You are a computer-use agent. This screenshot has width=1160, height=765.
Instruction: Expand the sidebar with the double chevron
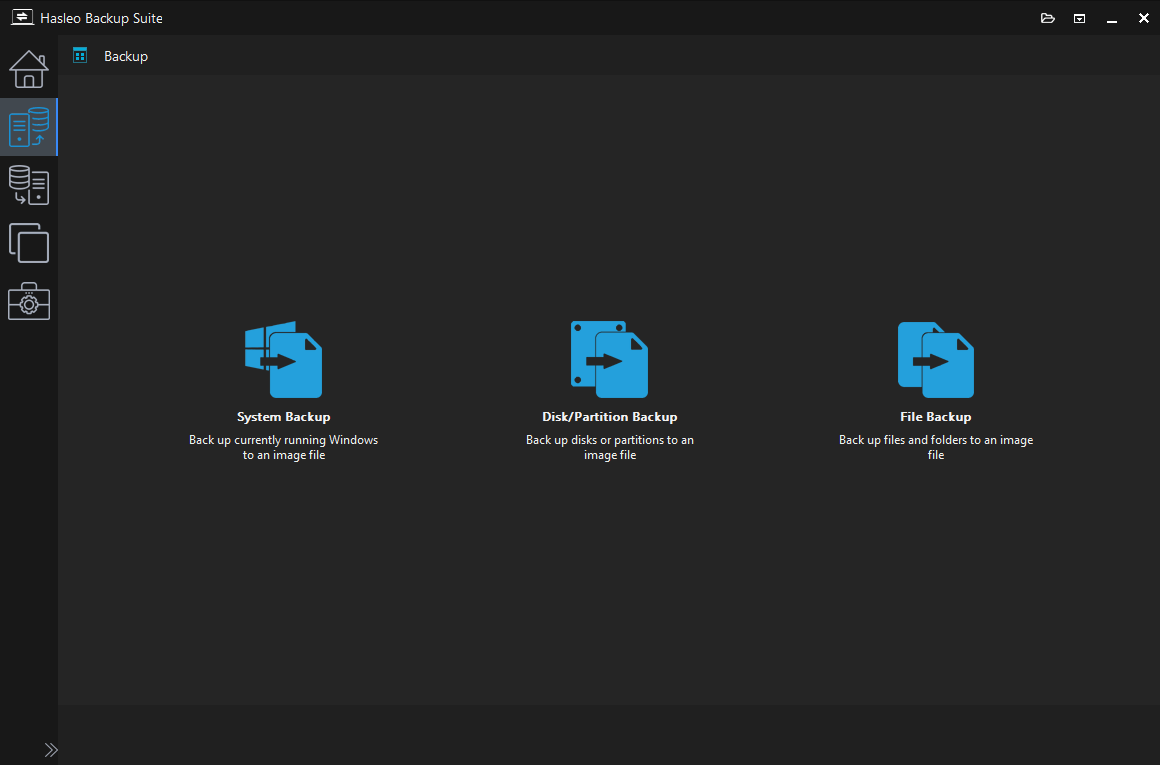click(x=50, y=749)
